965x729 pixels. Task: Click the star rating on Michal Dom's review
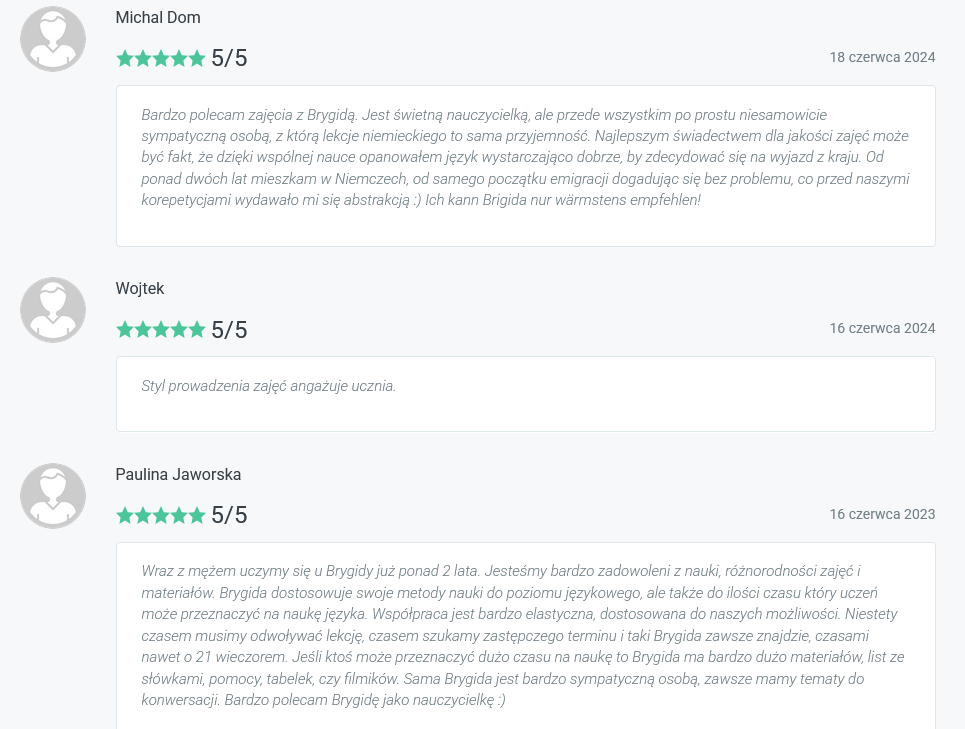coord(160,58)
